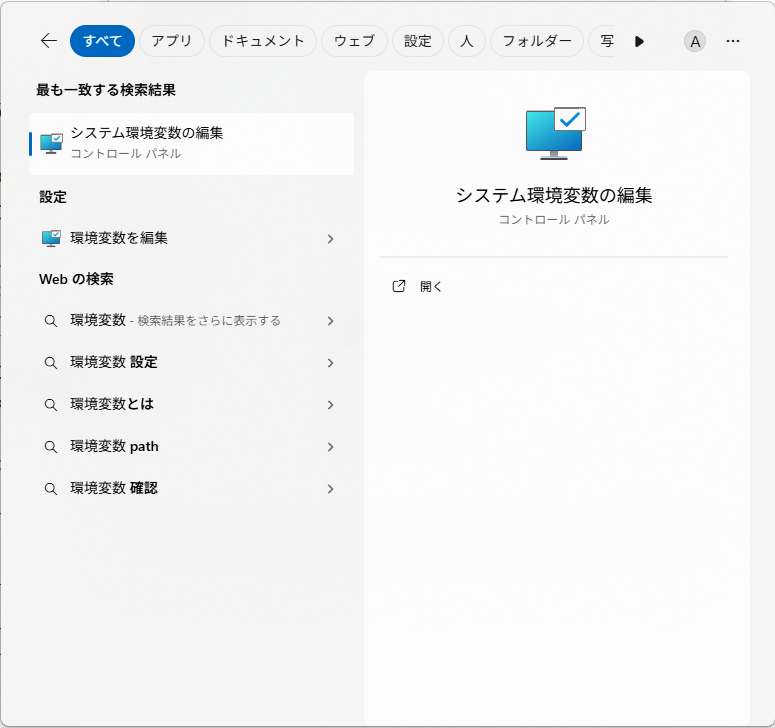Switch to the 設定 filter tab
Viewport: 775px width, 728px height.
click(x=418, y=41)
